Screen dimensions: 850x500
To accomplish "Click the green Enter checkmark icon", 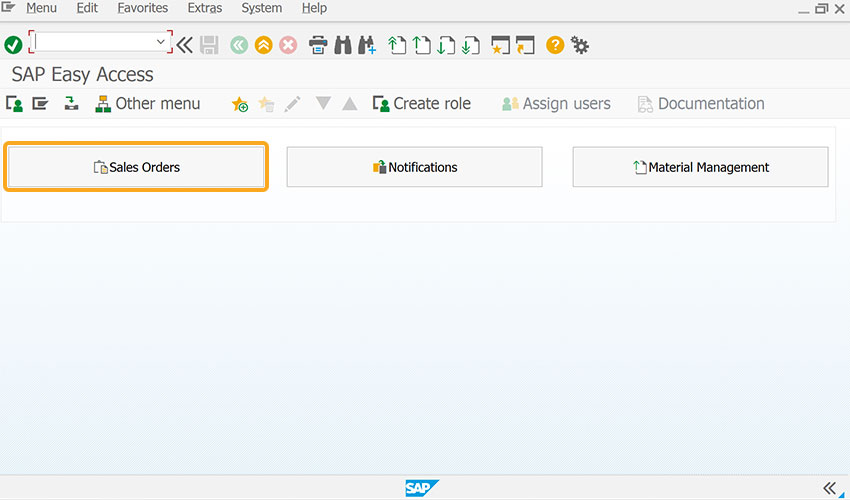I will [13, 45].
